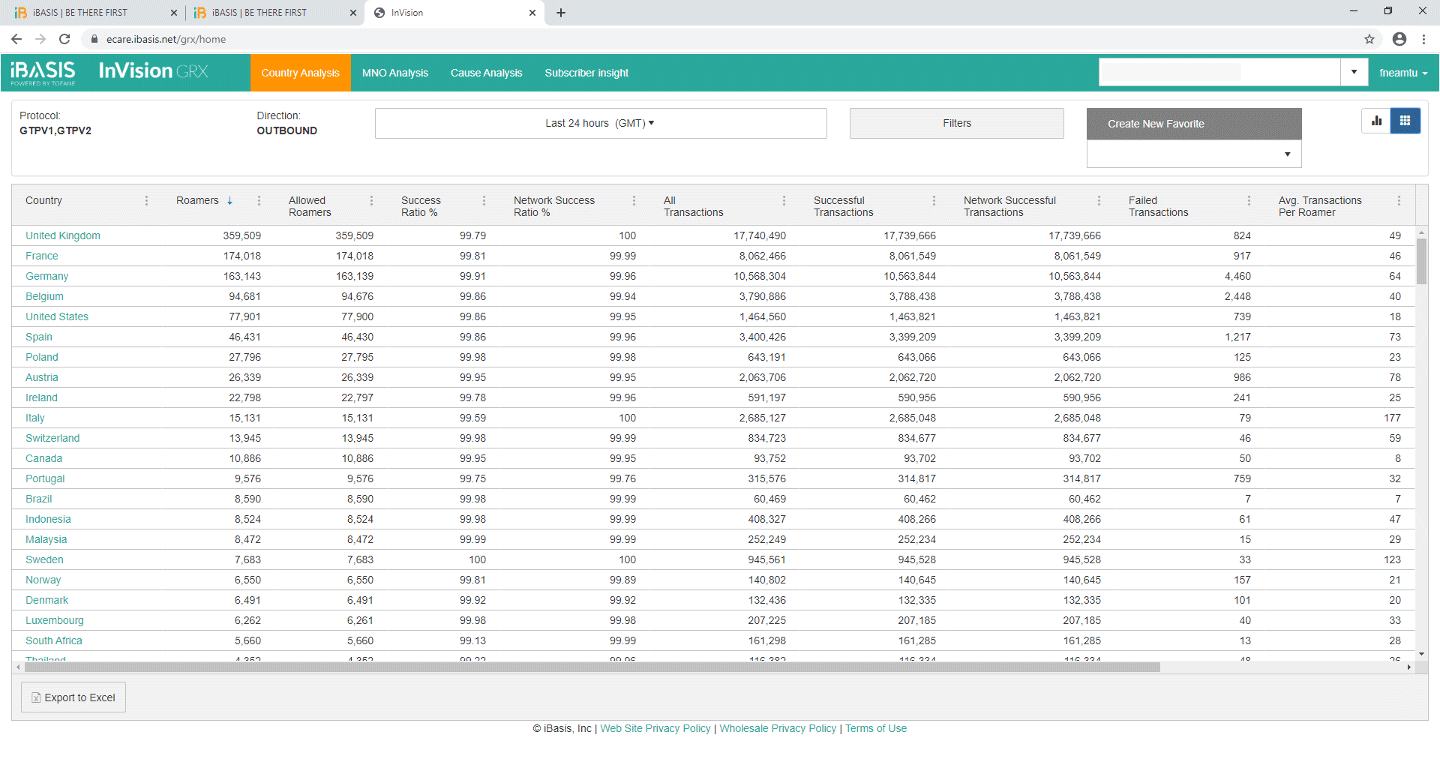This screenshot has width=1440, height=780.
Task: Click the Roamers sort arrow
Action: (230, 201)
